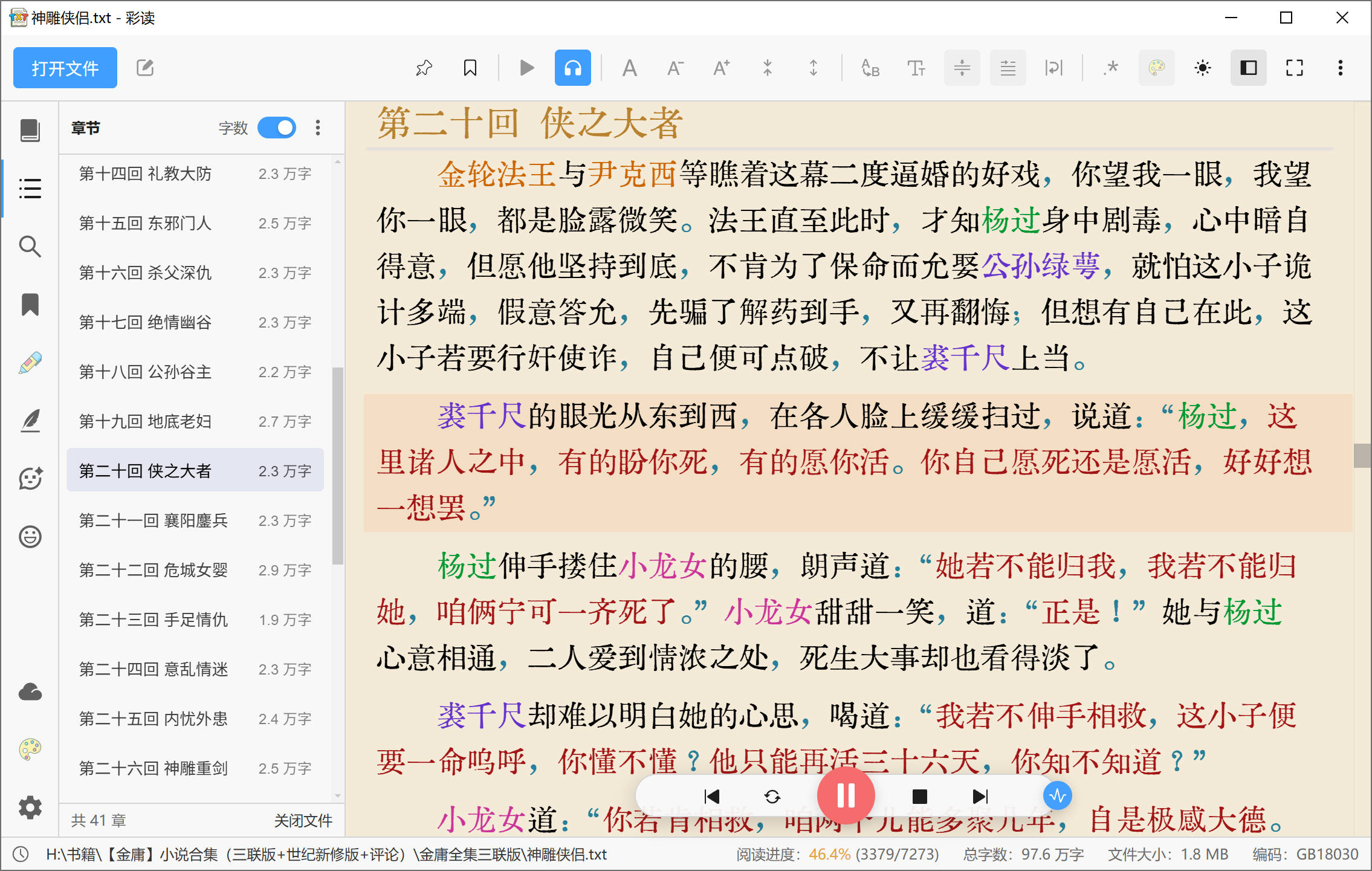
Task: Select chapter 第十五回 东邪门人
Action: tap(195, 223)
